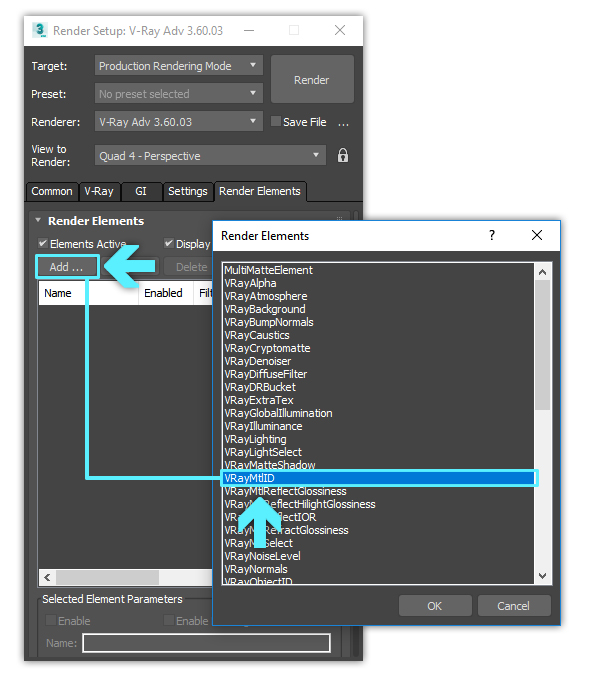Click the help question mark in Render Elements dialog
This screenshot has width=589, height=685.
(492, 235)
